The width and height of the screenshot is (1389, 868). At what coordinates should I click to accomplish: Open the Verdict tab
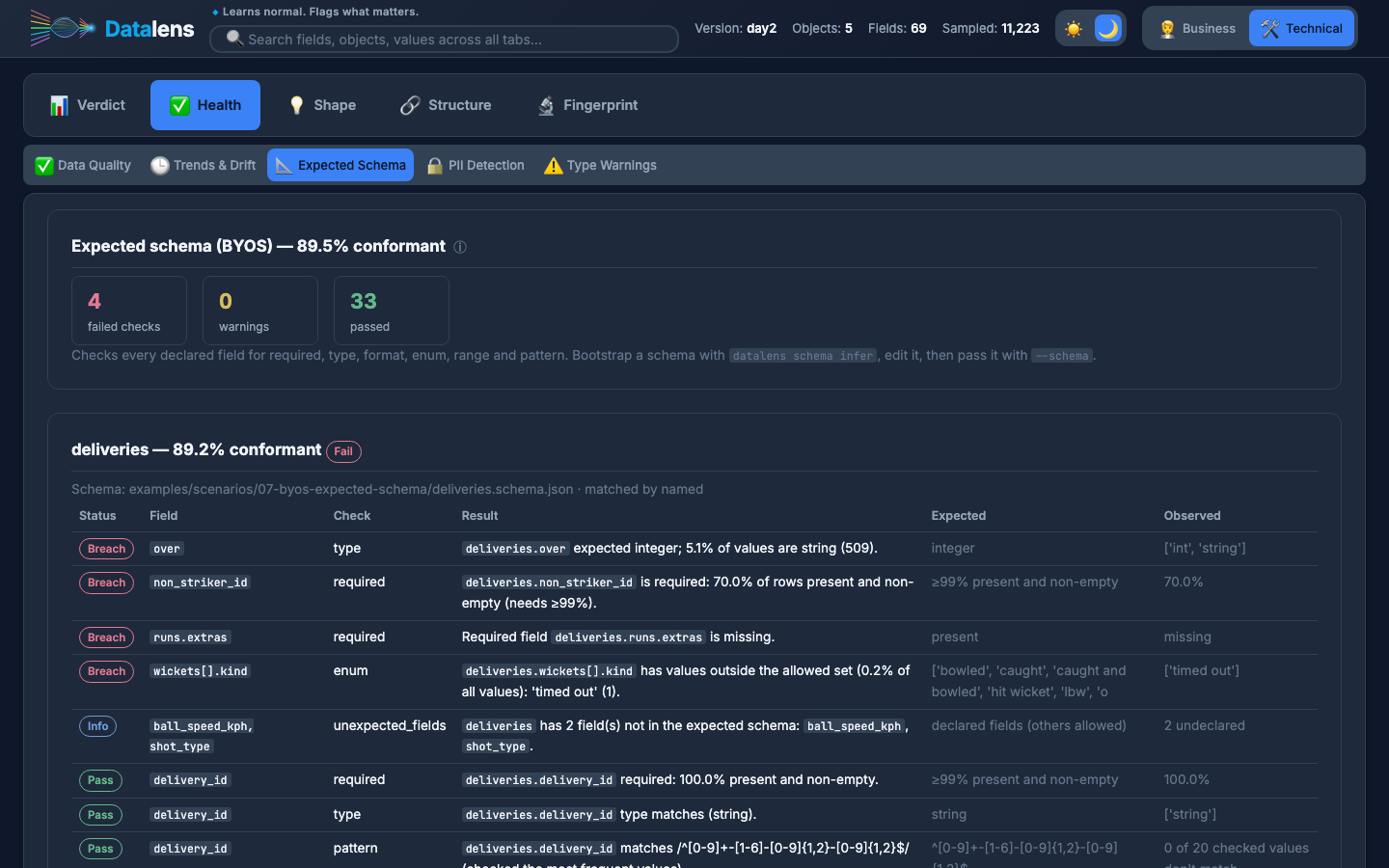(x=88, y=105)
